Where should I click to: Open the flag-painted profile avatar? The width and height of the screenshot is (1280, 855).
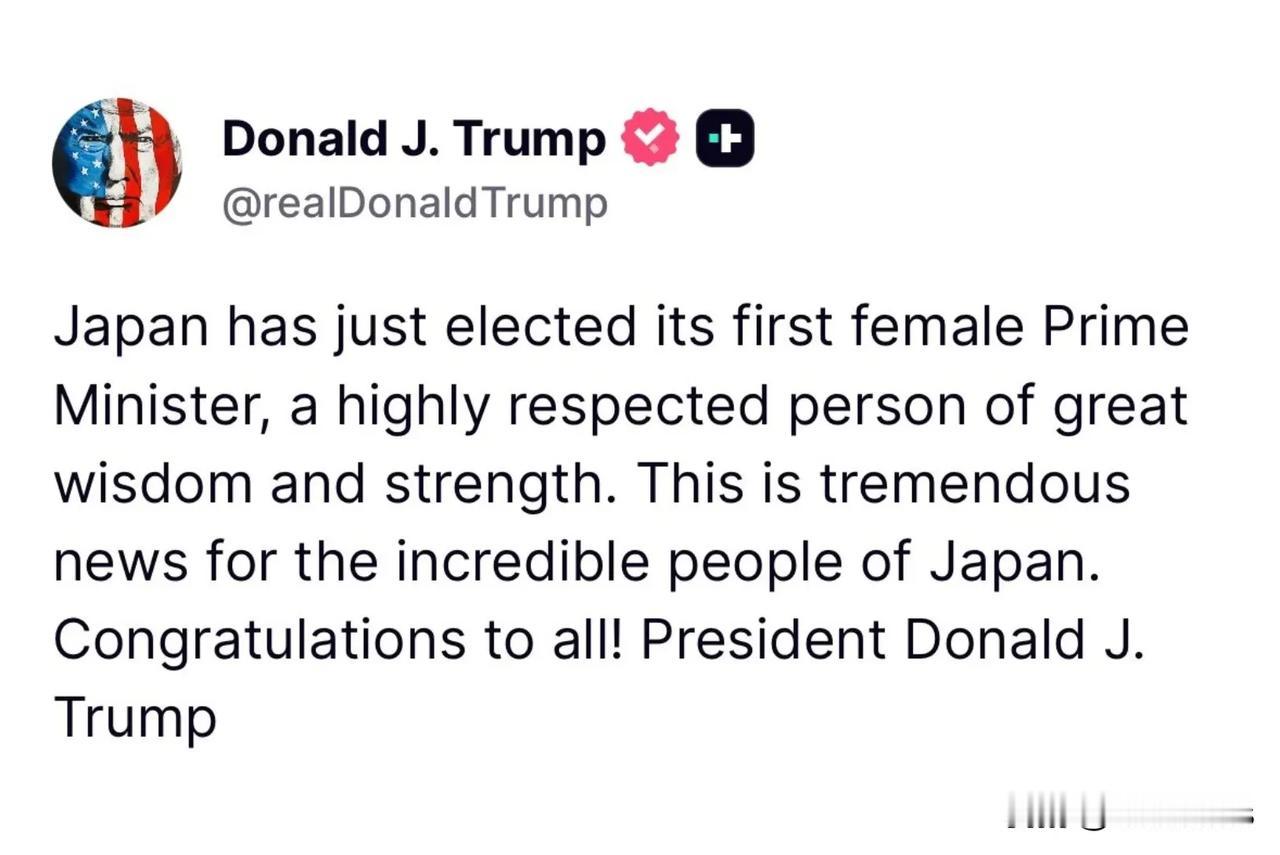pyautogui.click(x=117, y=162)
